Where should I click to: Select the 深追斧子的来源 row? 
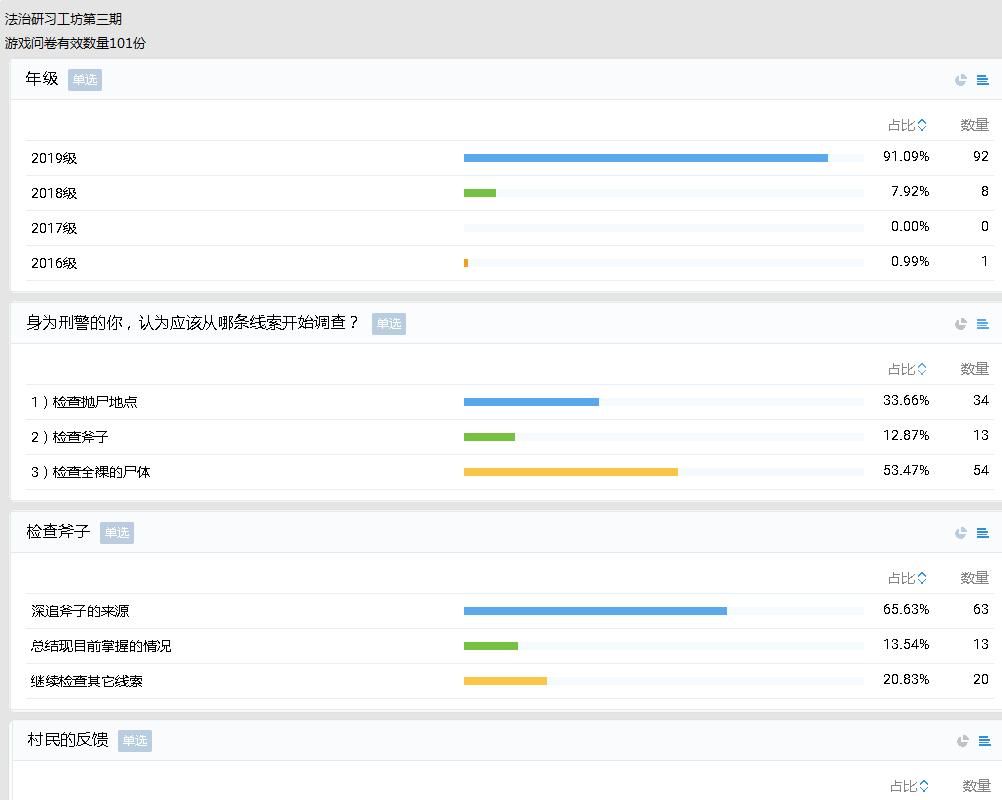point(80,611)
